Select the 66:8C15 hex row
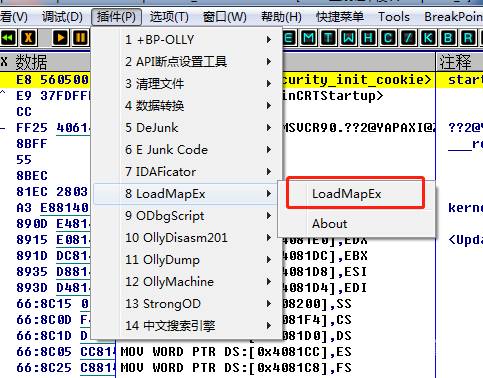Screen dimensions: 483x378 click(x=53, y=304)
